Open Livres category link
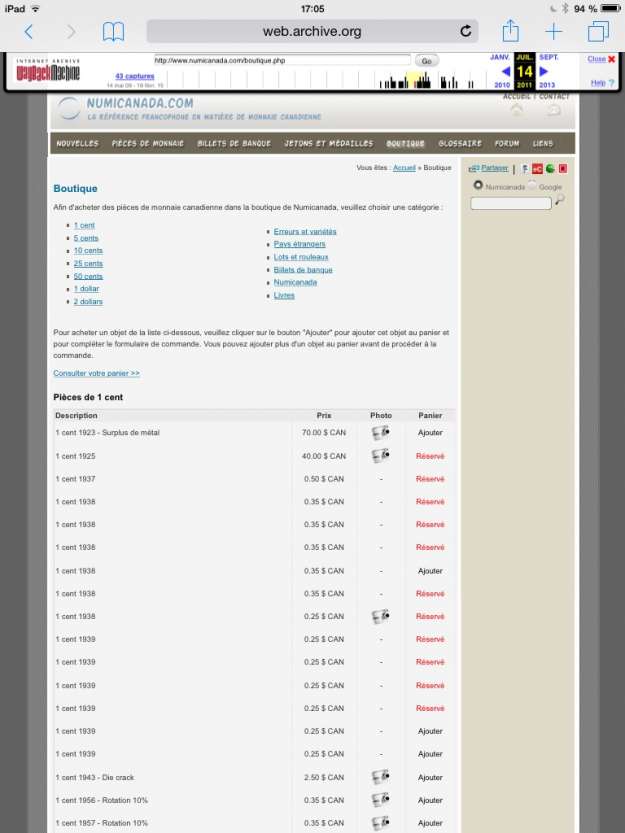This screenshot has height=833, width=625. click(284, 295)
